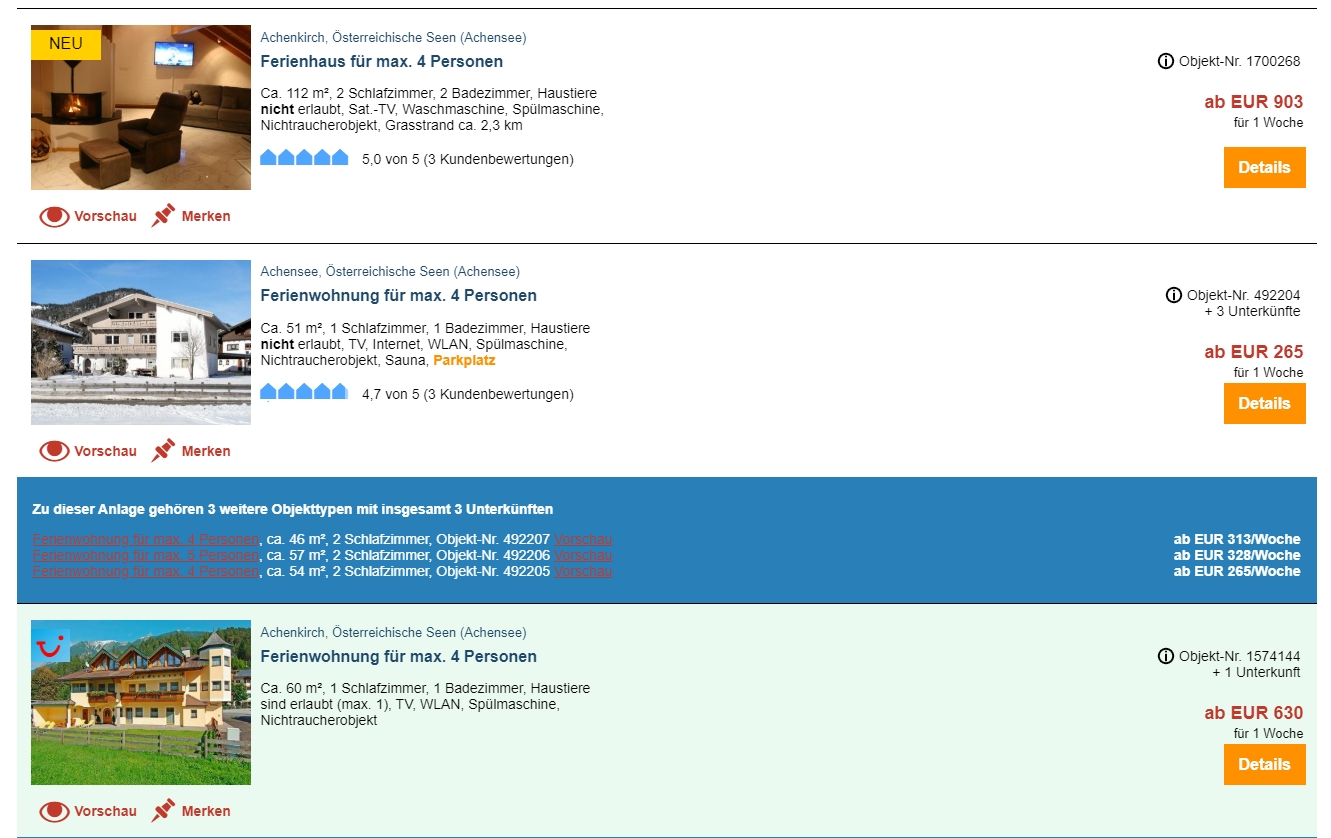Image resolution: width=1331 pixels, height=838 pixels.
Task: Open the 5-person apartment link, Objekt 492206
Action: click(145, 555)
